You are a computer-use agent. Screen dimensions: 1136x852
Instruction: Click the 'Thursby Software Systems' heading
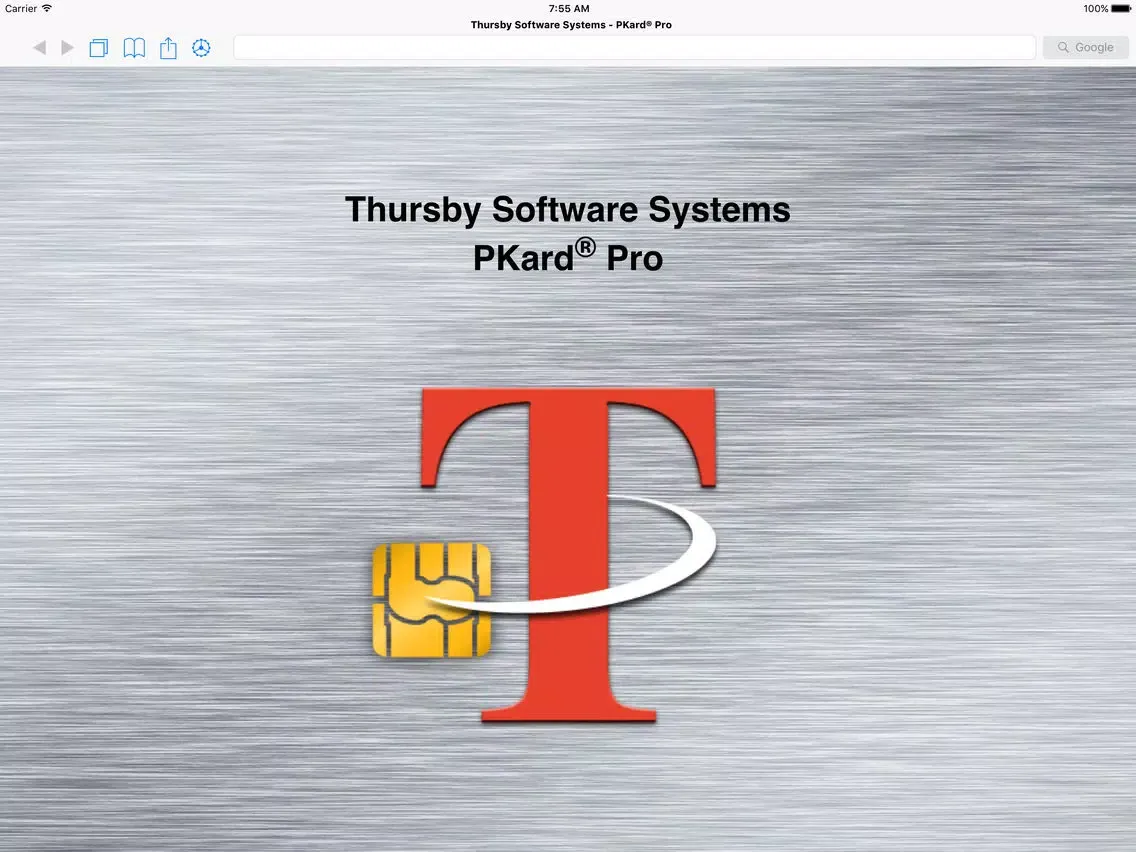click(568, 210)
